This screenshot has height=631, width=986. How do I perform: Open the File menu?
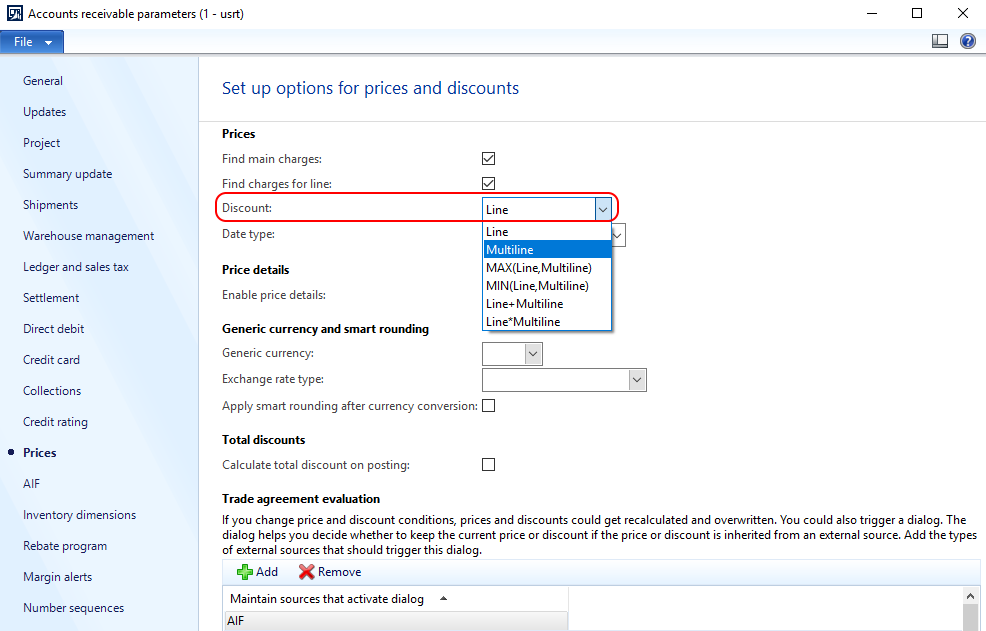(x=31, y=42)
